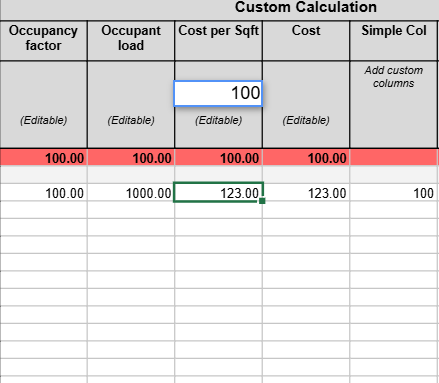Click the Custom Calculation title cell
439x383 pixels.
pos(306,7)
